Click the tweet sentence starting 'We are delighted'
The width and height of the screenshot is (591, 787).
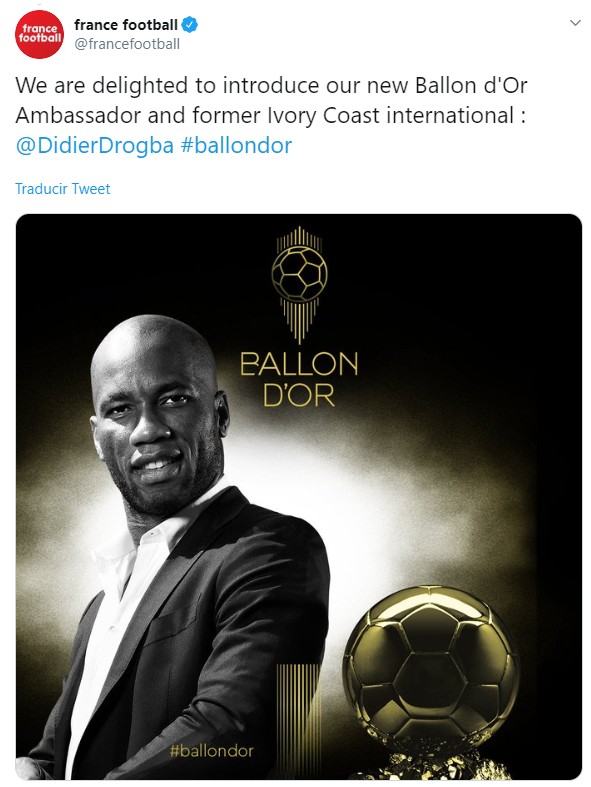(271, 100)
